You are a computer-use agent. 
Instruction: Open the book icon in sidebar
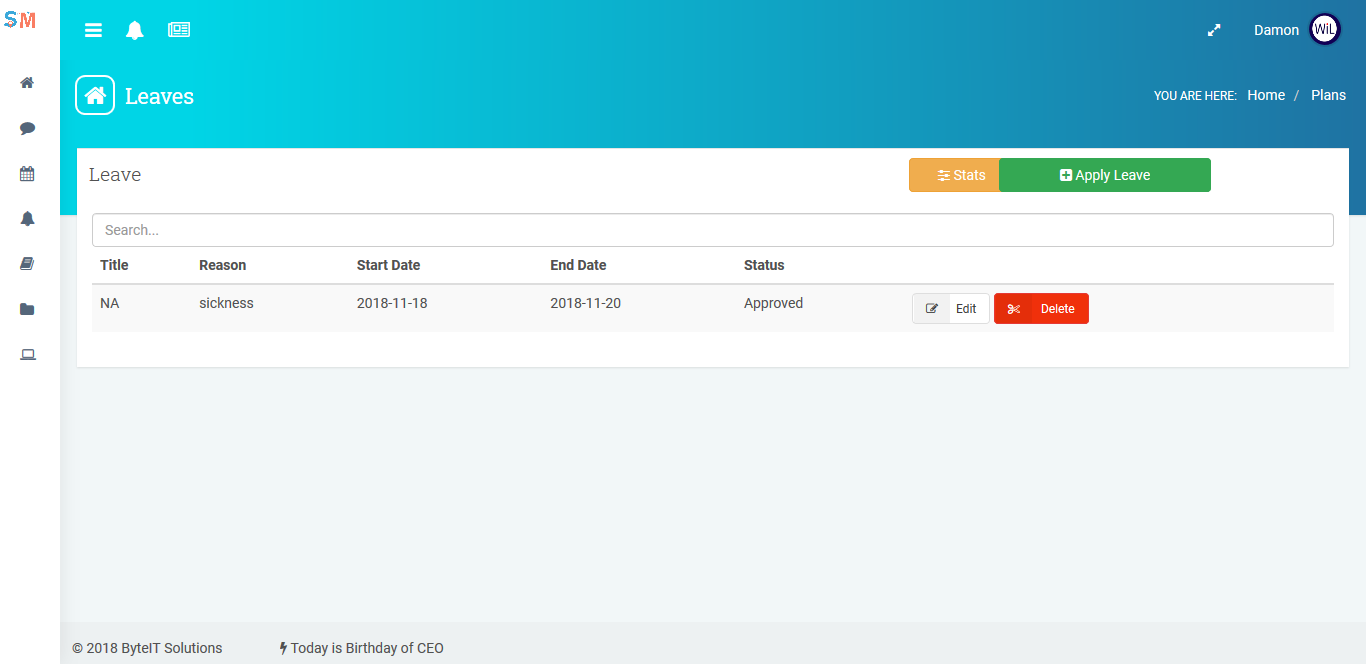pos(28,264)
